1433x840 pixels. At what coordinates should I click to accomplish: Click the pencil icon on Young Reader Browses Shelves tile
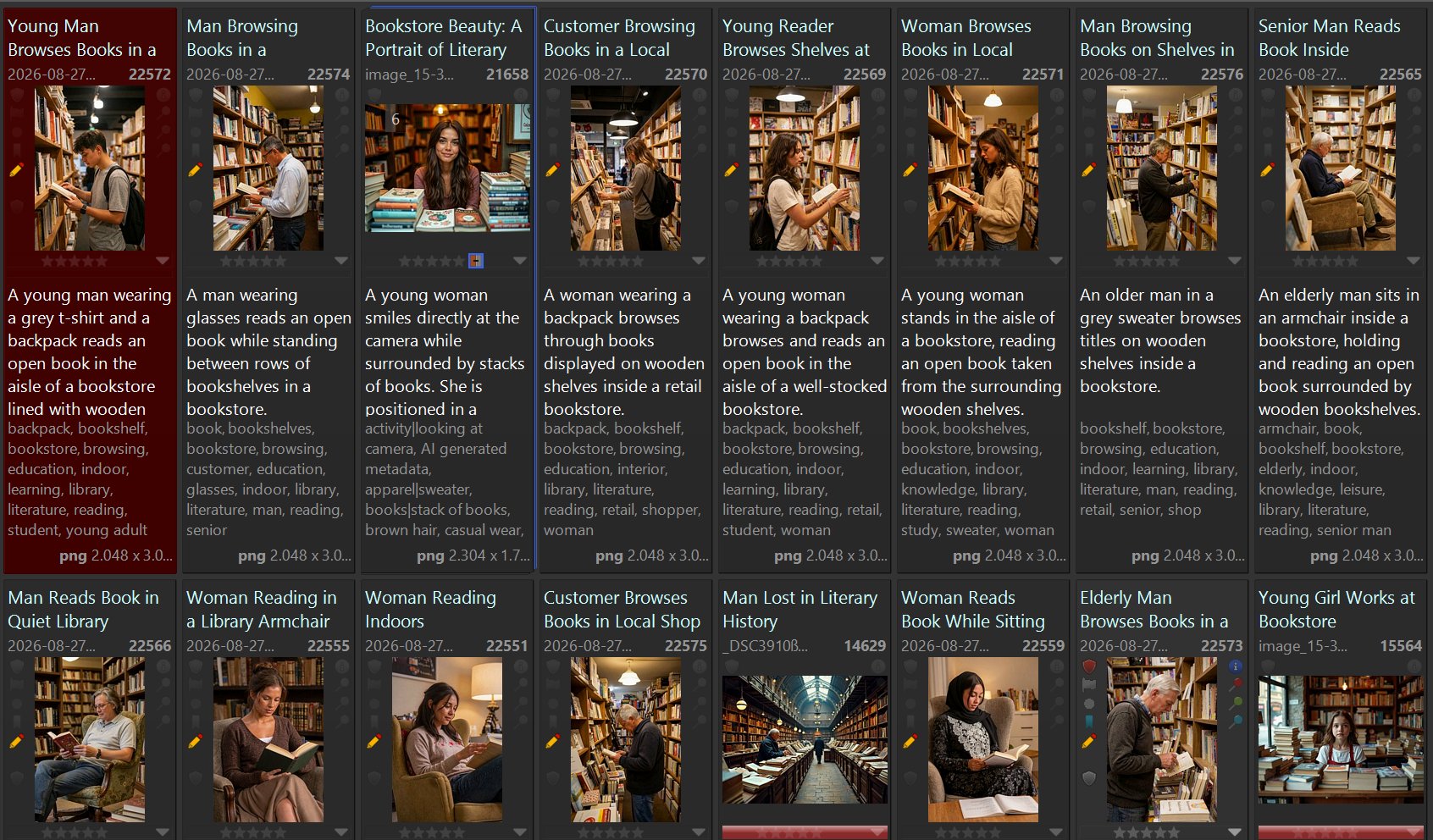point(731,170)
